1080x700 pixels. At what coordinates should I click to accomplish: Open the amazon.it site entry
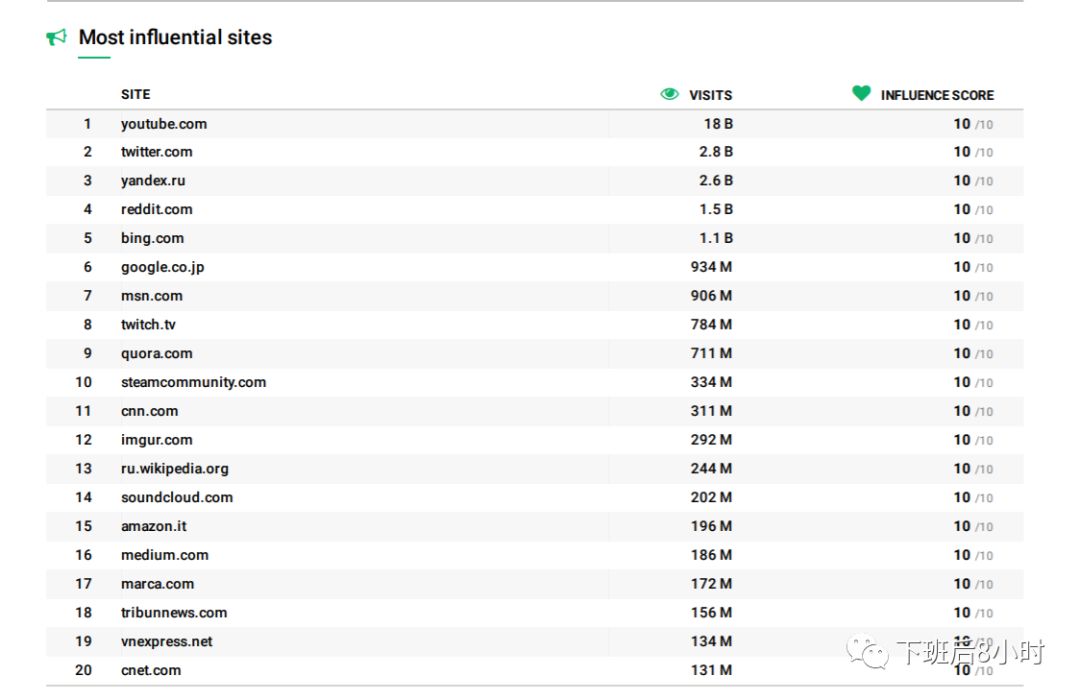(x=154, y=526)
